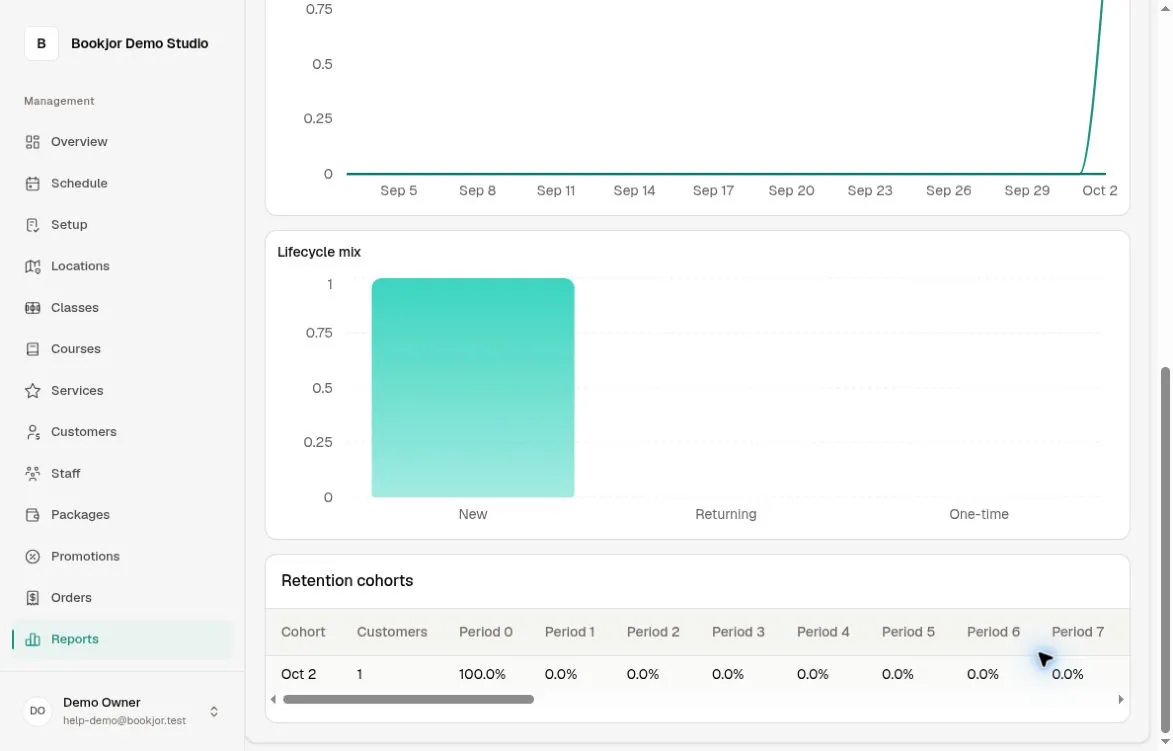Viewport: 1173px width, 751px height.
Task: Click the Orders receipt icon
Action: [32, 598]
